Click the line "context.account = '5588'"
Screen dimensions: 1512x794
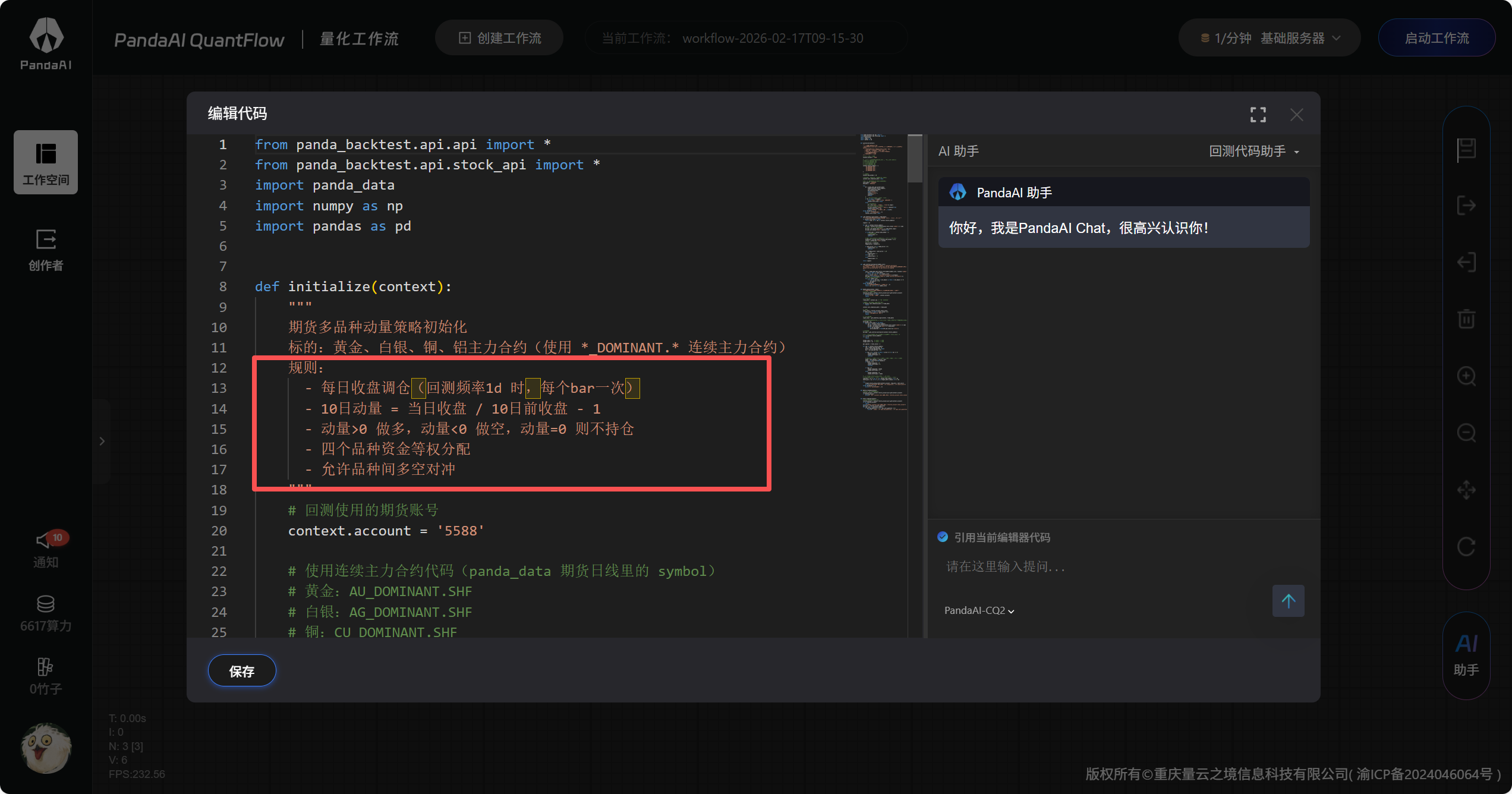click(x=386, y=531)
